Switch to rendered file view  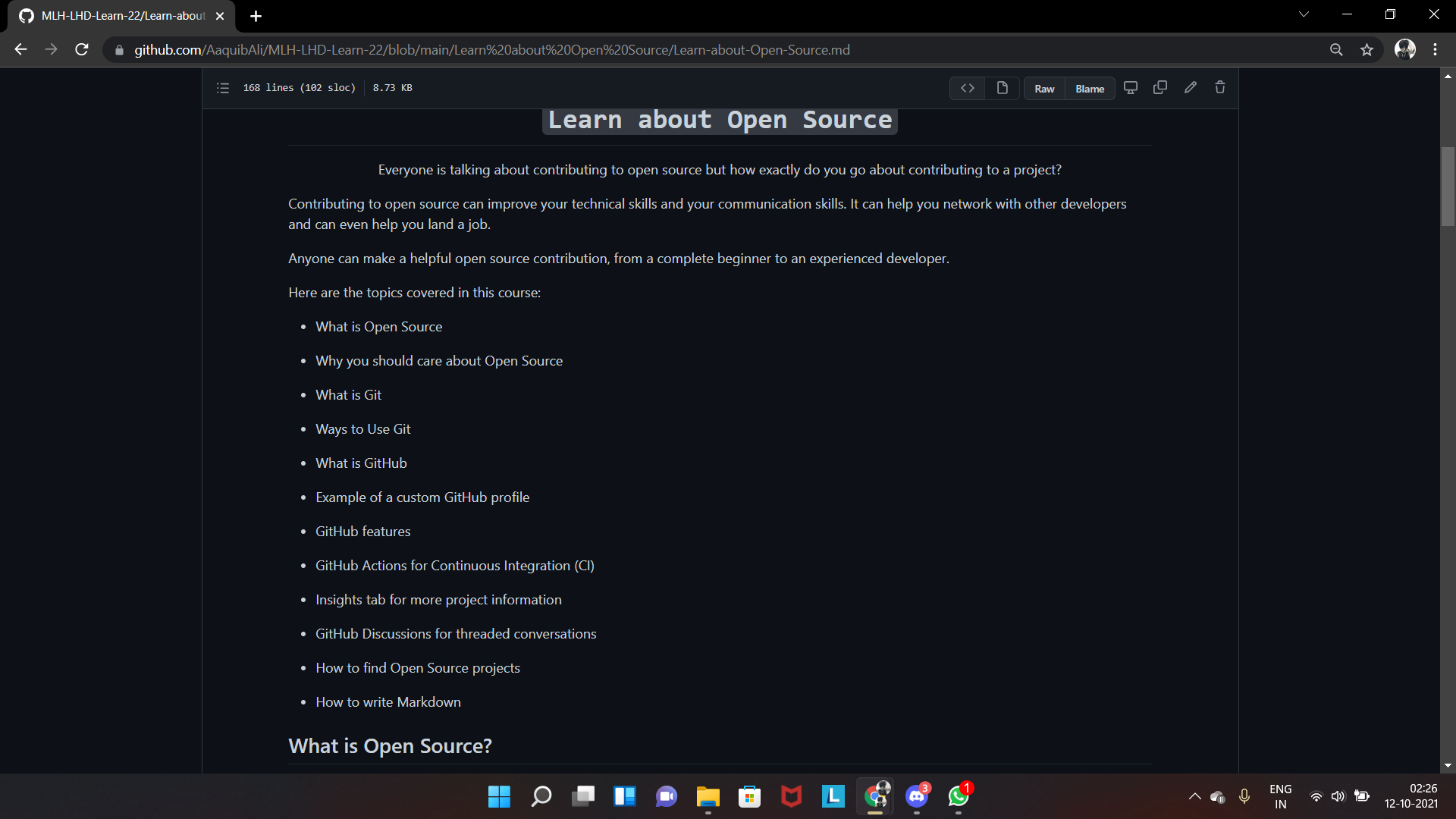(1002, 88)
